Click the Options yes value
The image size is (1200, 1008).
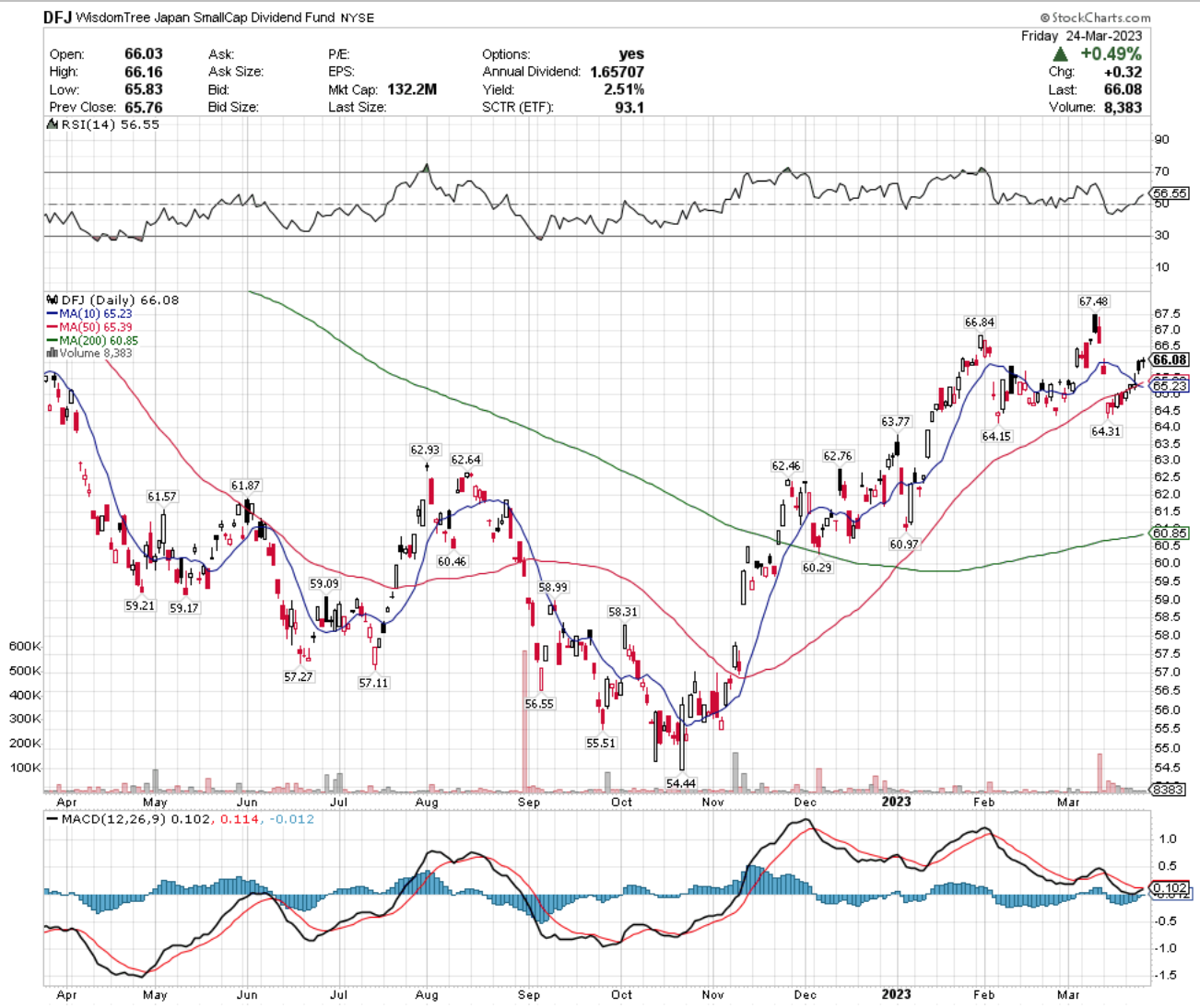(x=632, y=54)
